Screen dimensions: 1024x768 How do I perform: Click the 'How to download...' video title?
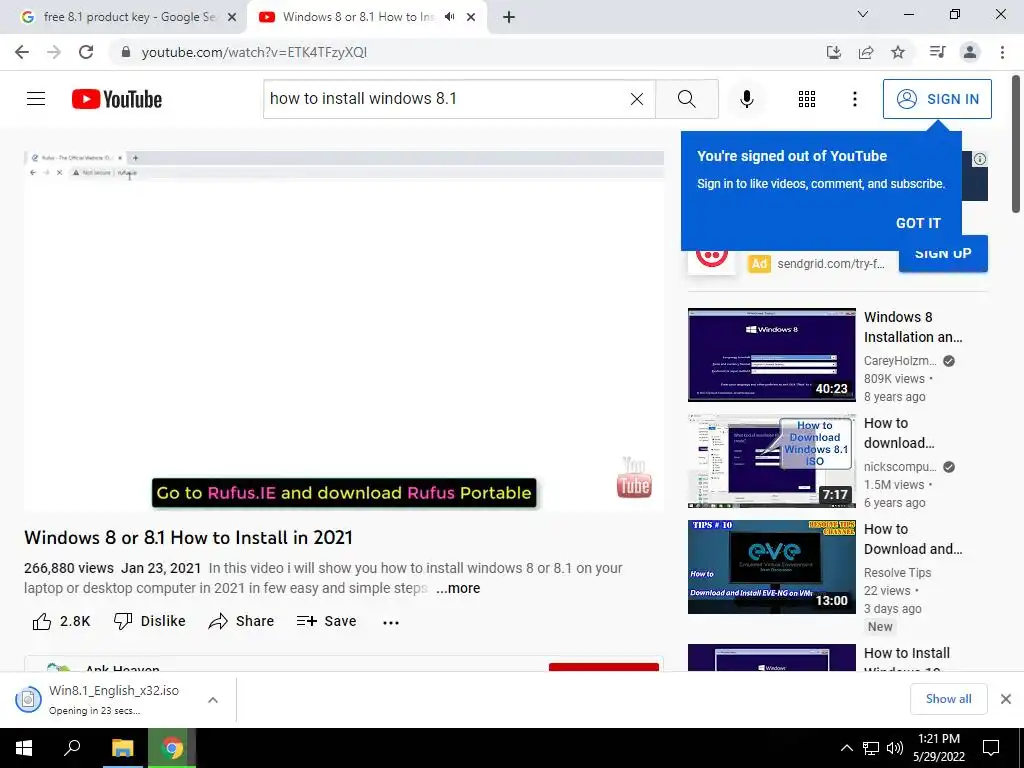point(899,433)
